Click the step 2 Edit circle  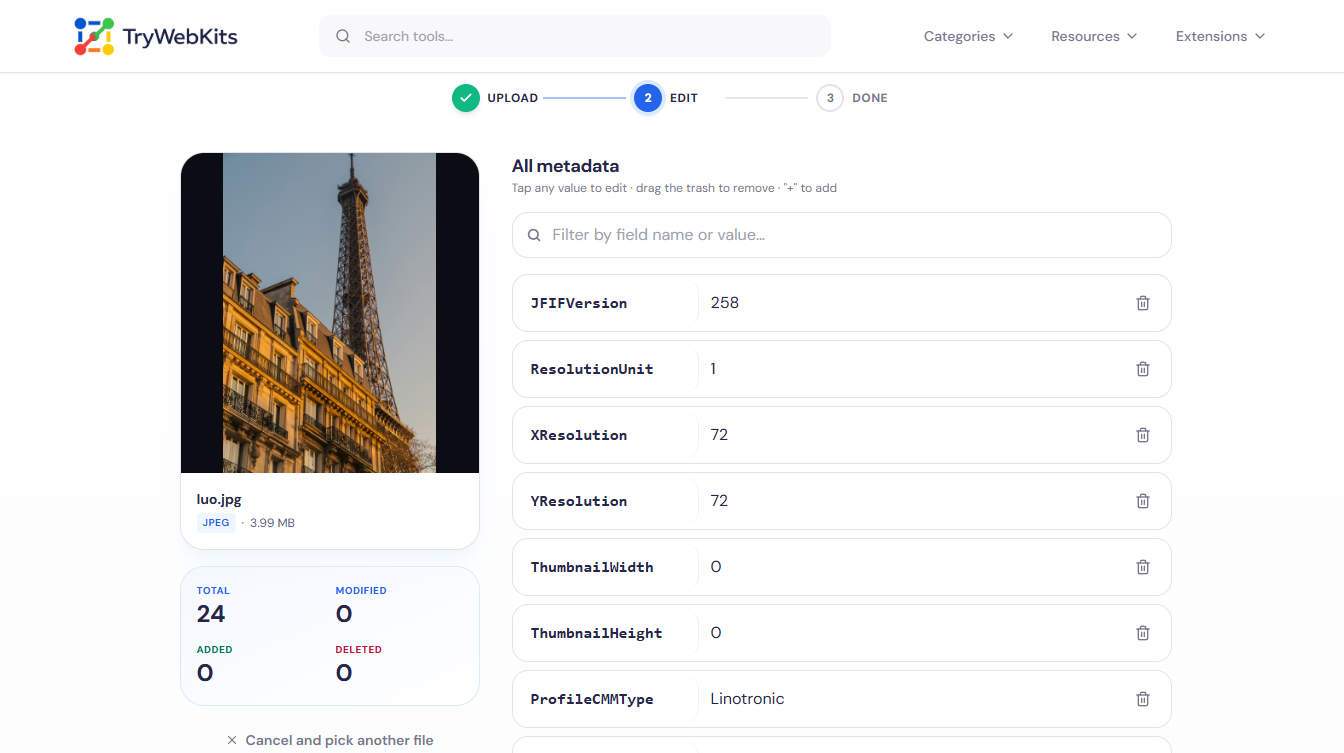[648, 98]
